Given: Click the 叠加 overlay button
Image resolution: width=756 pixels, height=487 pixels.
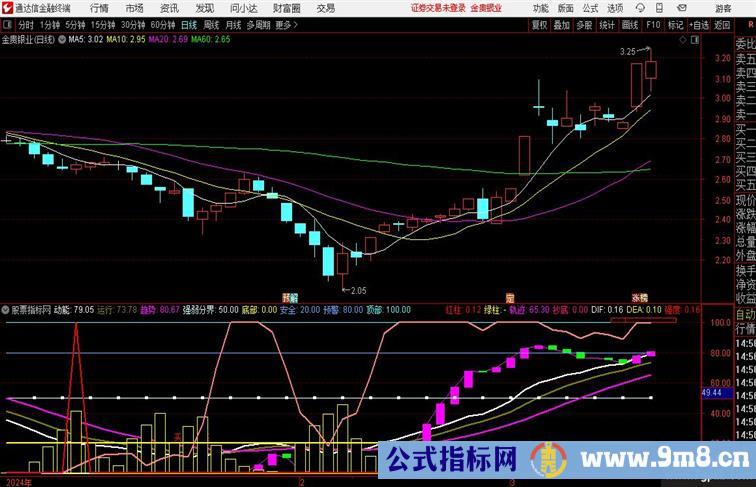Looking at the screenshot, I should click(x=561, y=25).
